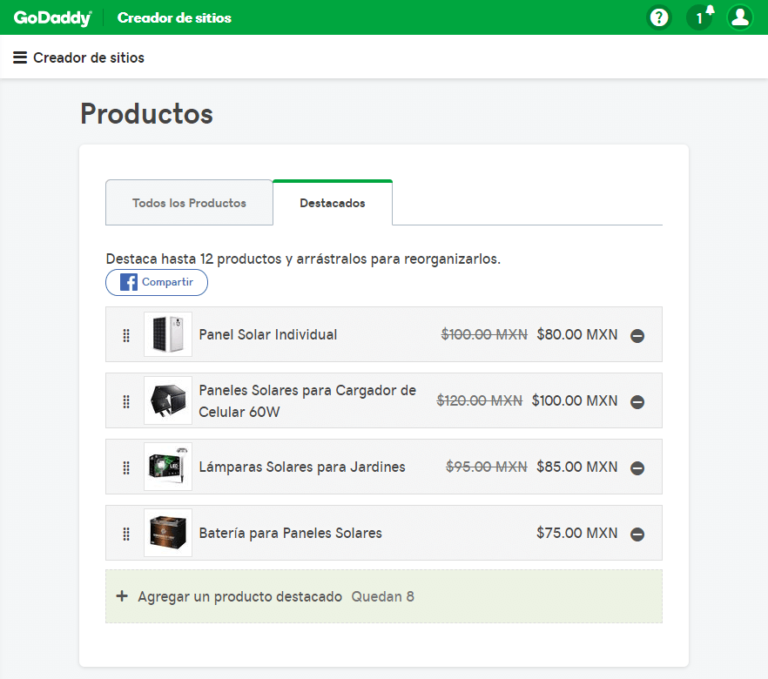
Task: Click the GoDaddy logo
Action: [x=52, y=18]
